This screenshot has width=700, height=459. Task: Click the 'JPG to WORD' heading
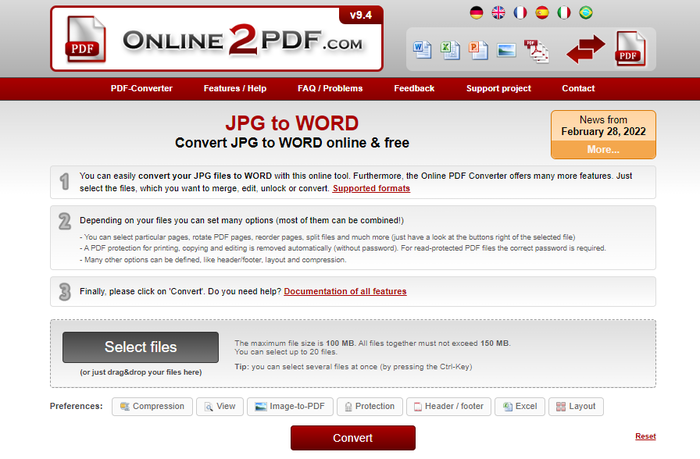[292, 123]
